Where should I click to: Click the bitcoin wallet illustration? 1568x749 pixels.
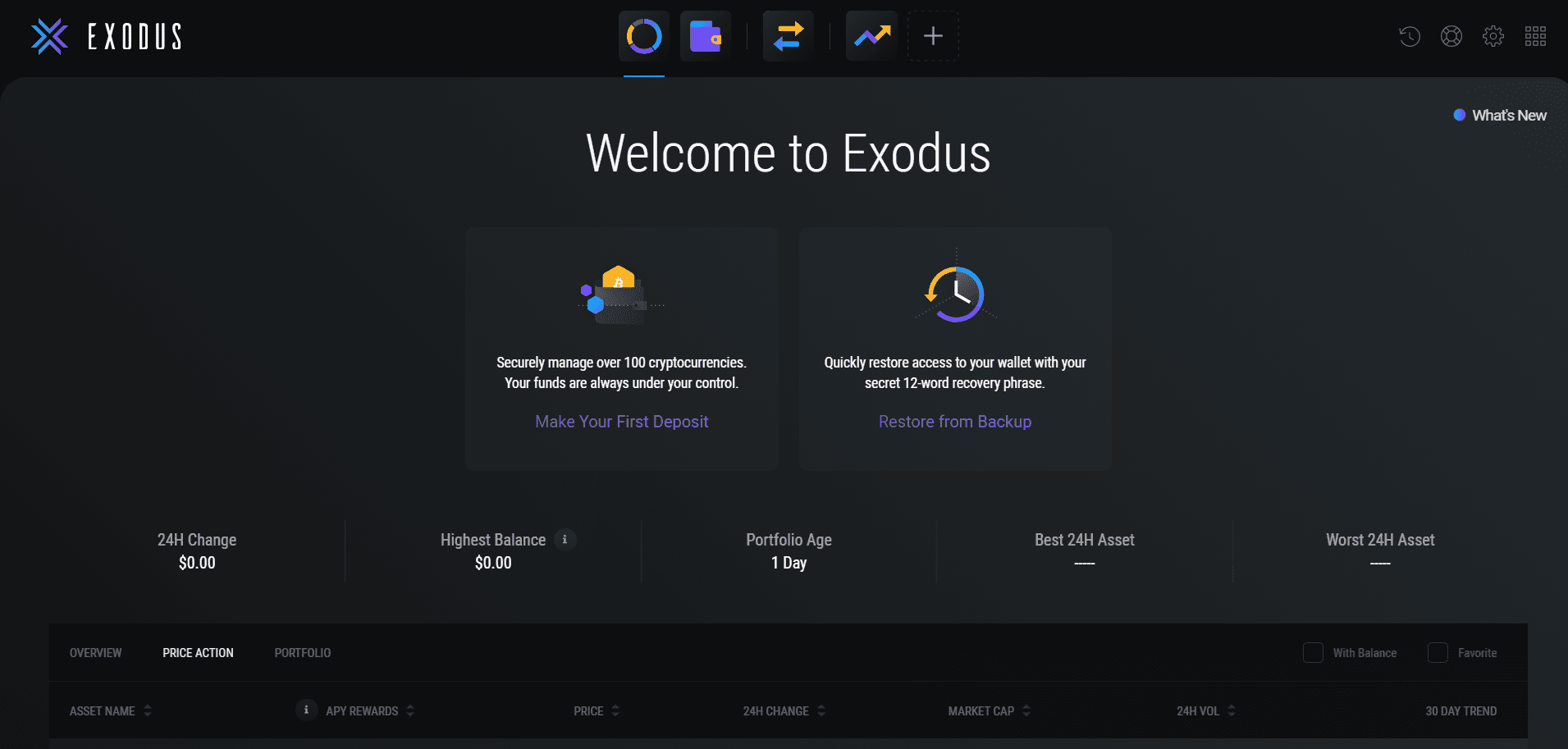pyautogui.click(x=621, y=295)
